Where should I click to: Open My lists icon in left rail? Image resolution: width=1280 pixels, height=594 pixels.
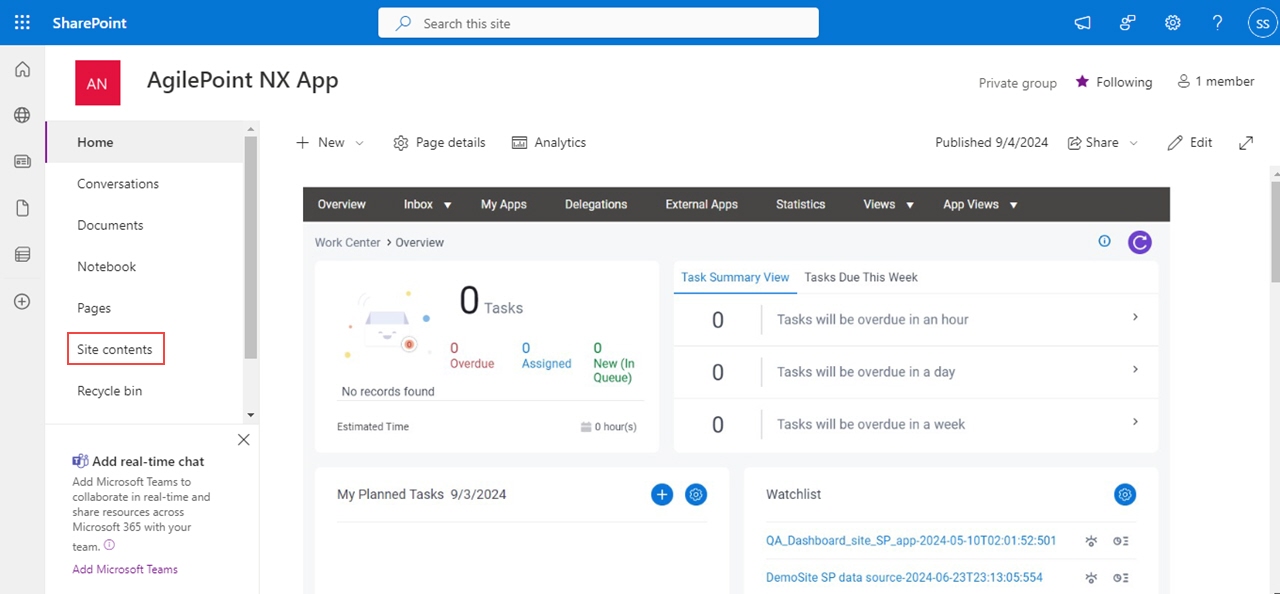tap(22, 255)
